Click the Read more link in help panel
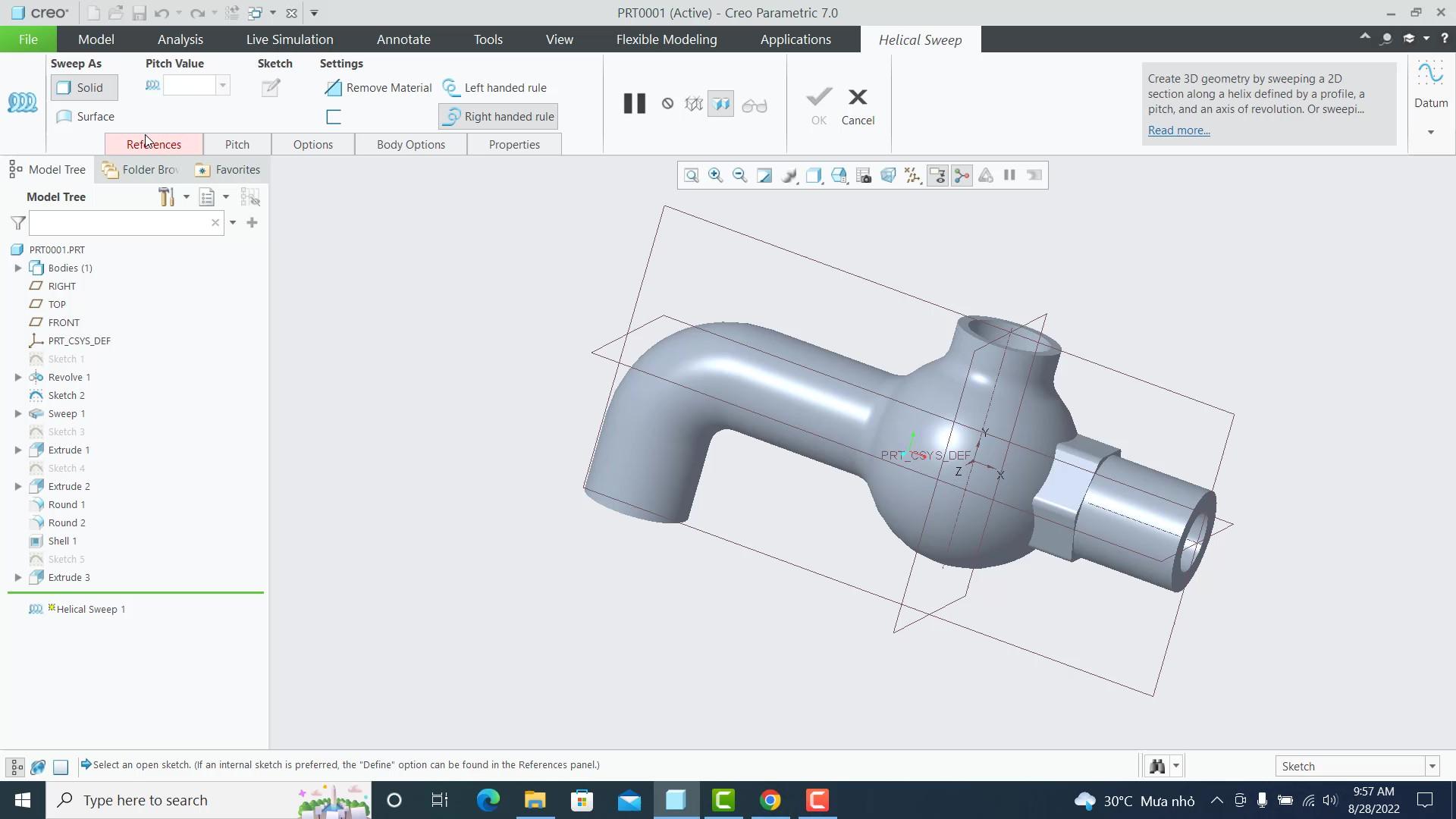Viewport: 1456px width, 819px height. pyautogui.click(x=1178, y=130)
